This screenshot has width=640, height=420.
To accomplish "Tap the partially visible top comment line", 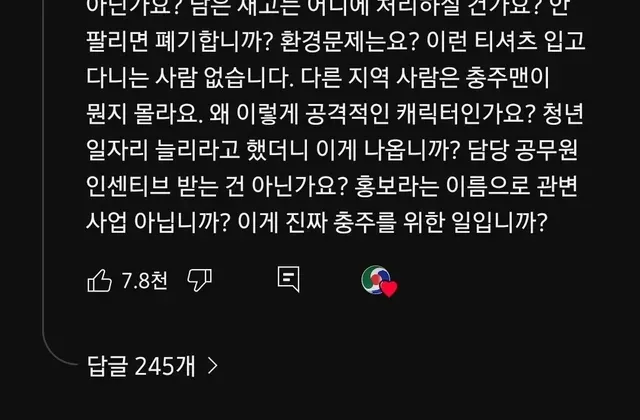I will 328,7.
